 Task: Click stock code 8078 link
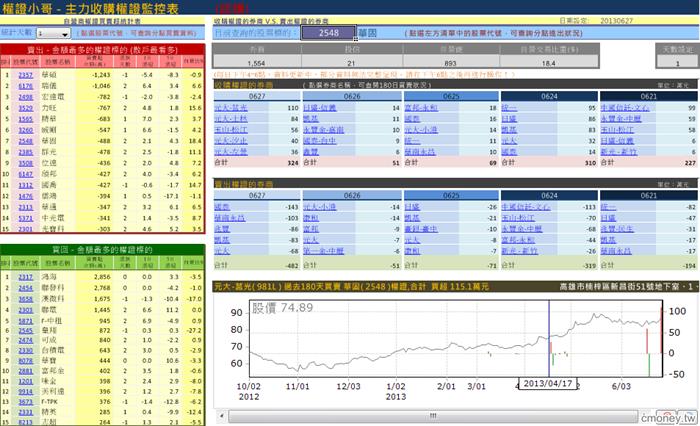[x=25, y=360]
